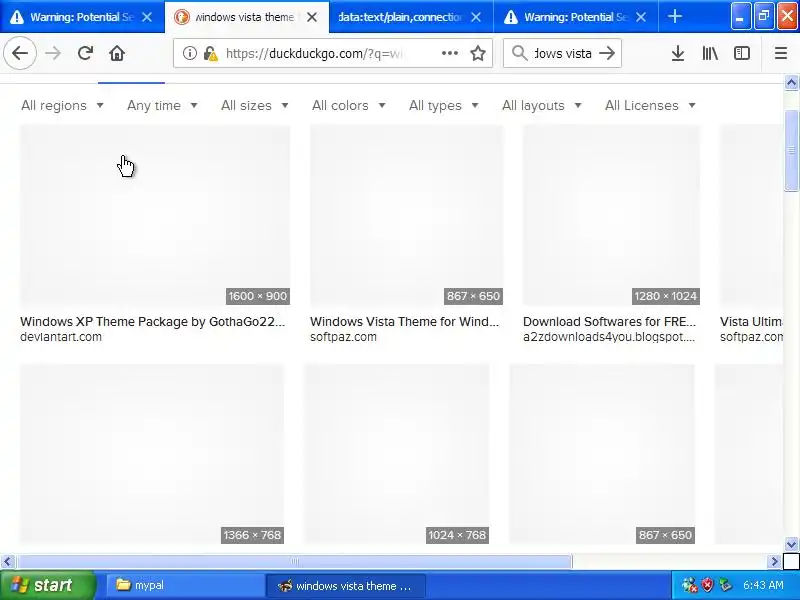Open Download Softwares for FRE... link
The image size is (800, 600).
[x=609, y=321]
